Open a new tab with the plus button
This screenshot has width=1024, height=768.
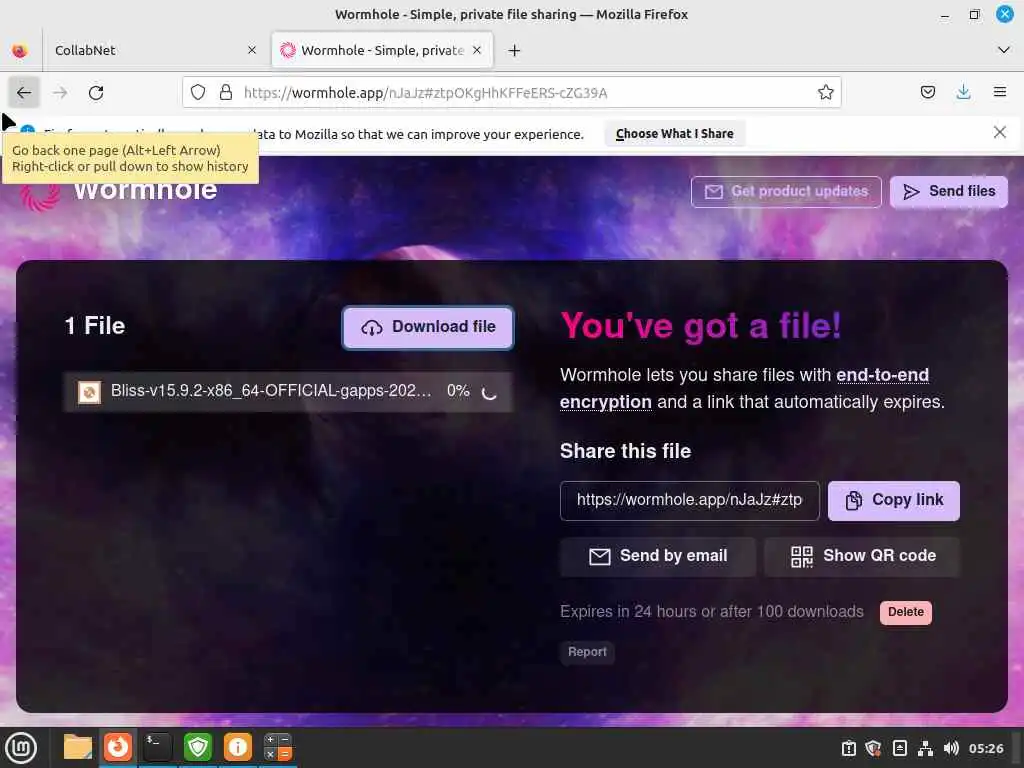[514, 50]
